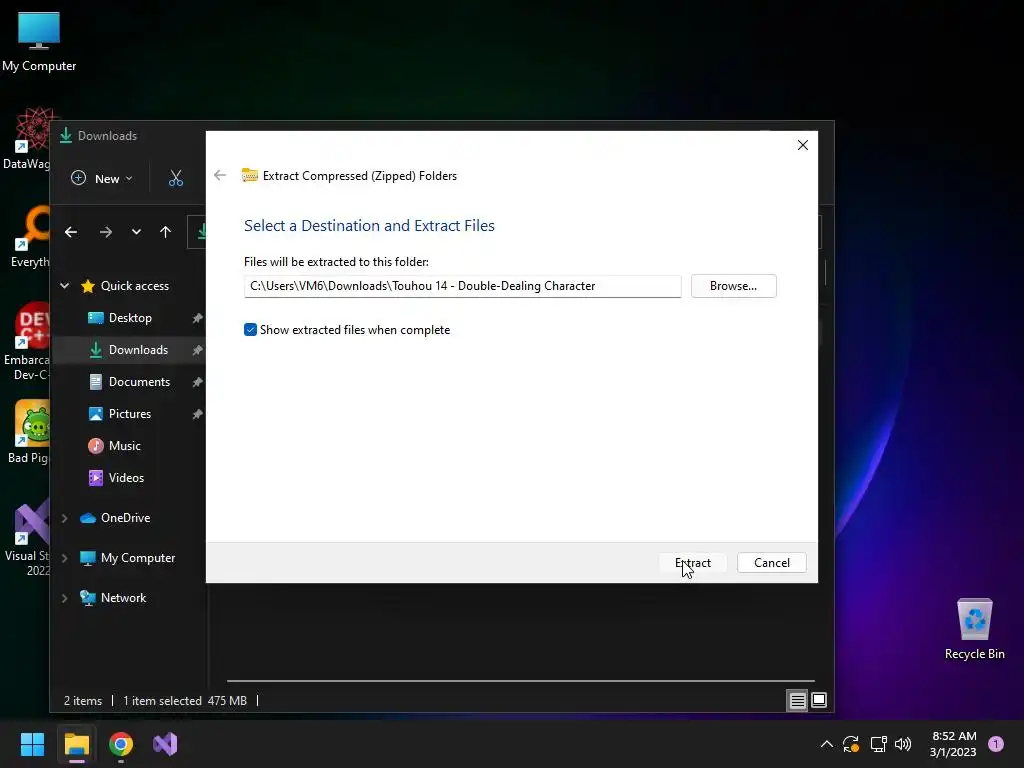Show hidden system tray icons
Image resolution: width=1024 pixels, height=768 pixels.
point(826,744)
